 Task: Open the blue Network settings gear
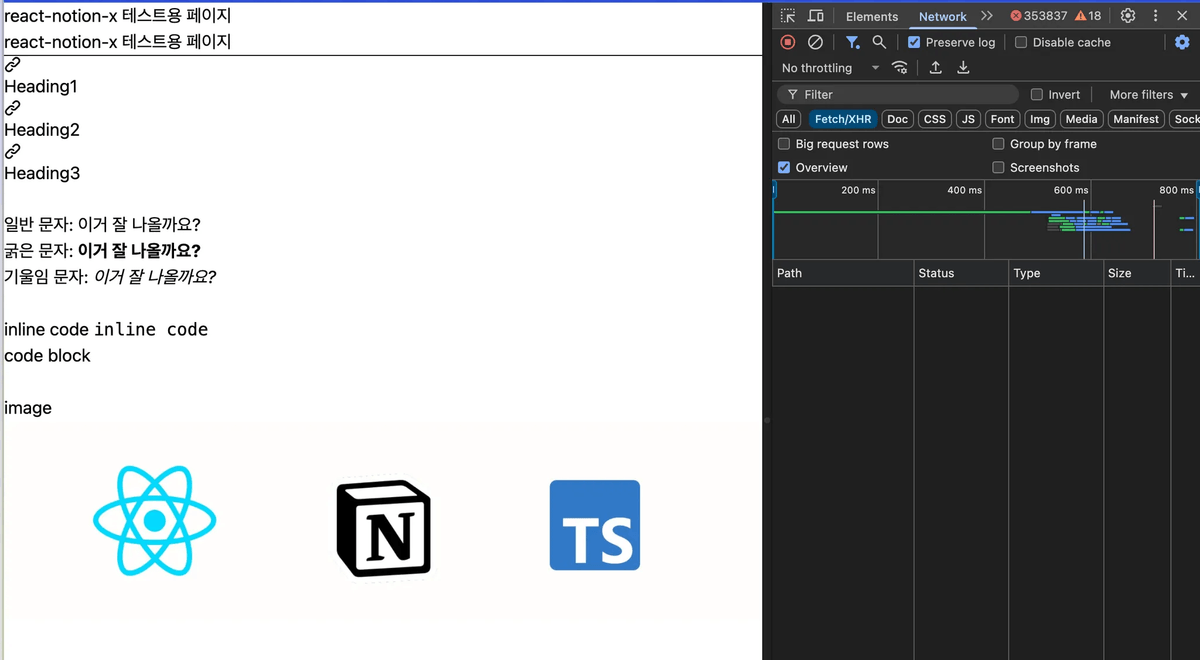[1182, 42]
